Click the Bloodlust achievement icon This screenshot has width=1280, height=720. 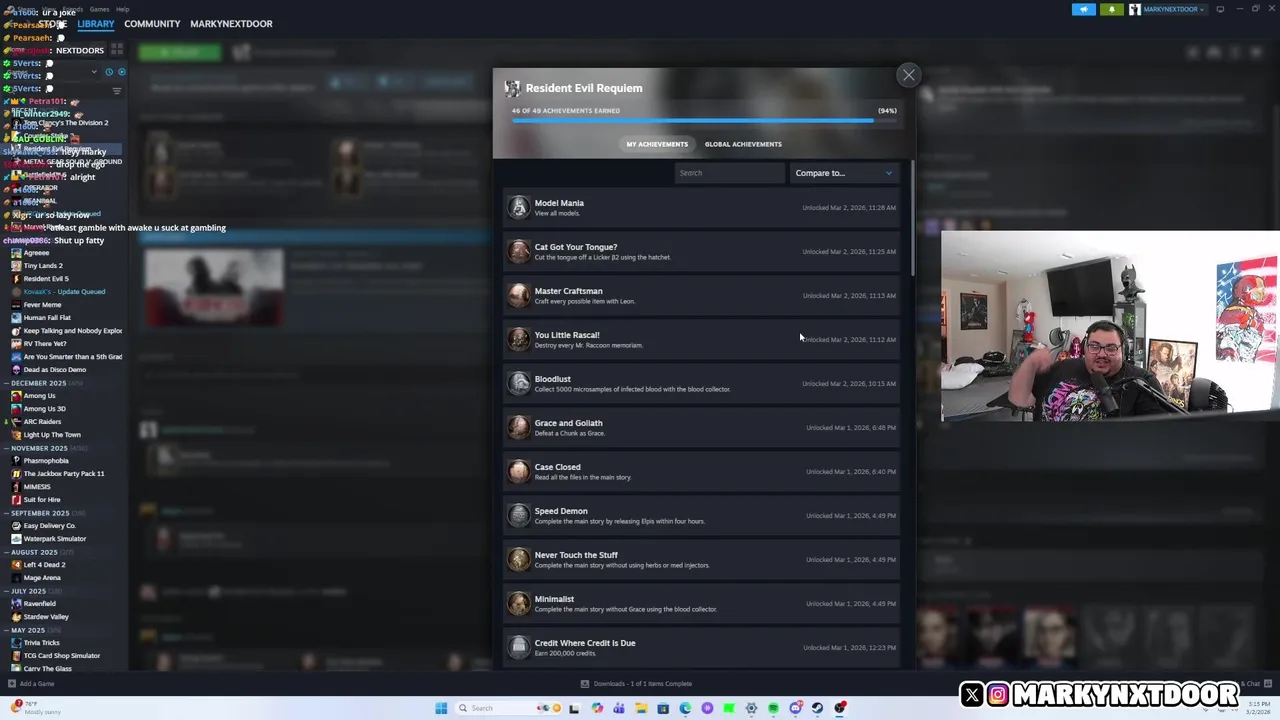518,383
